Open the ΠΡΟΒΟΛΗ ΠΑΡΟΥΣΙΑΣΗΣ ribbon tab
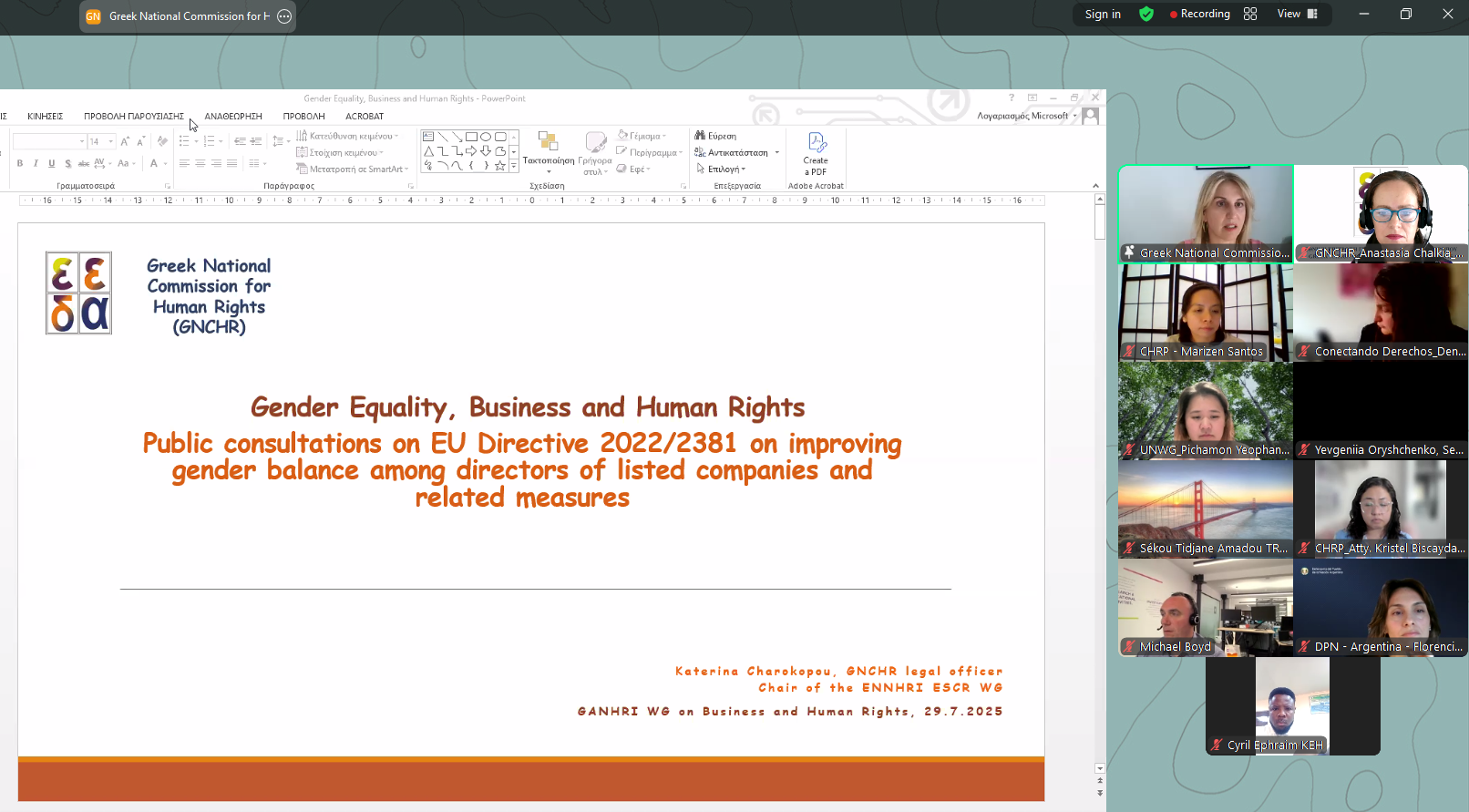The width and height of the screenshot is (1469, 812). tap(134, 117)
